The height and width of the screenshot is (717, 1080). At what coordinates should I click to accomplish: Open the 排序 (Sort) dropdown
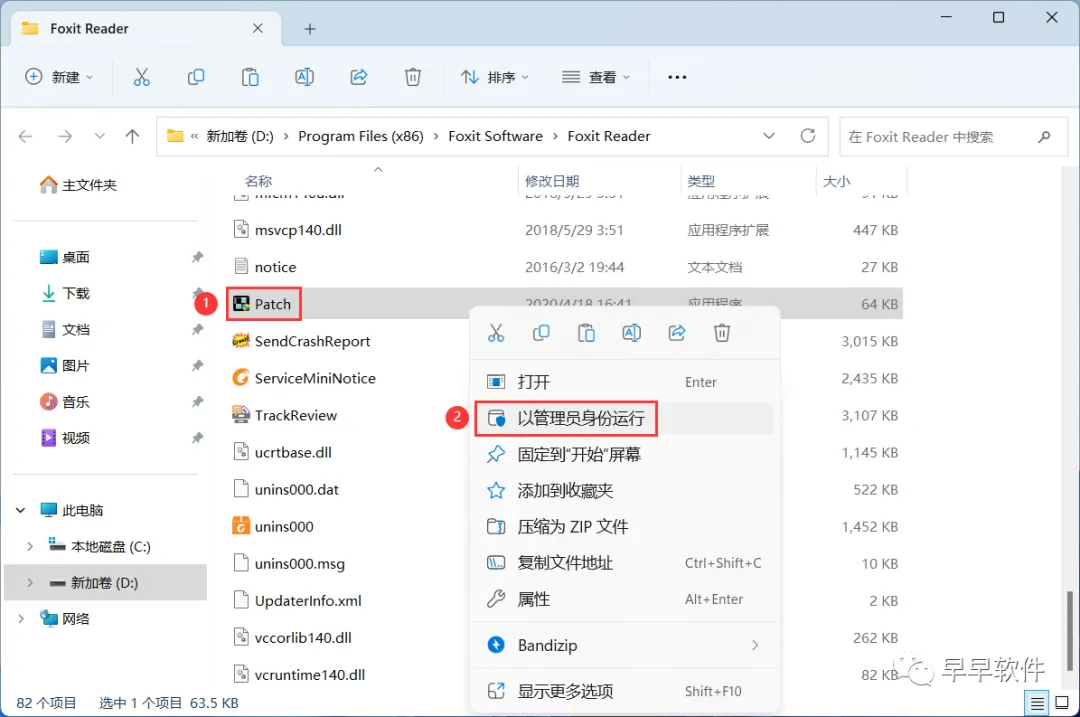click(495, 77)
